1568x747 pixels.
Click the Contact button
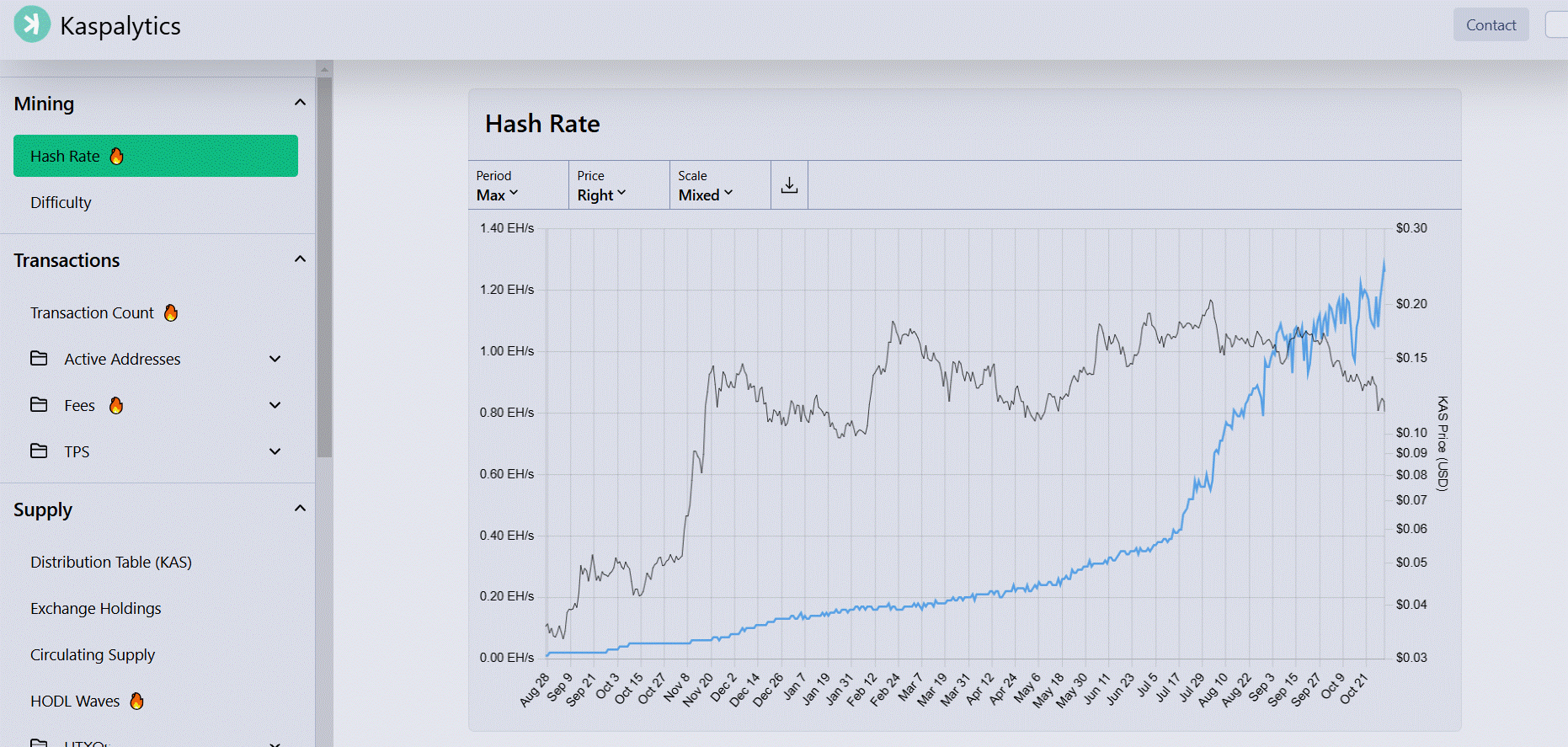1491,25
